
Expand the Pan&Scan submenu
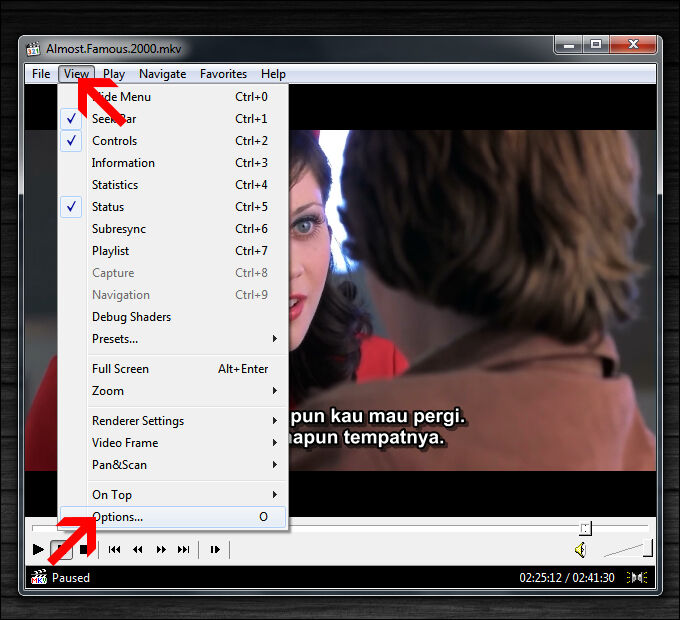click(173, 465)
